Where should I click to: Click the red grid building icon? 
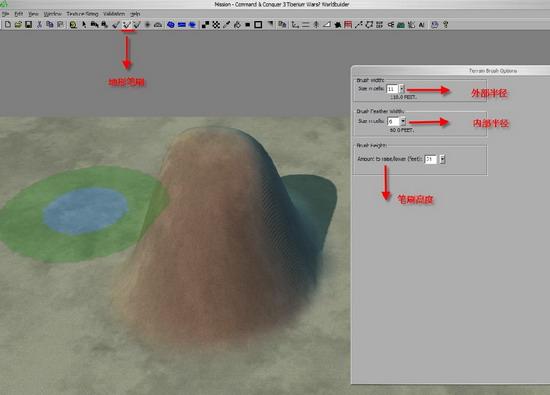348,25
